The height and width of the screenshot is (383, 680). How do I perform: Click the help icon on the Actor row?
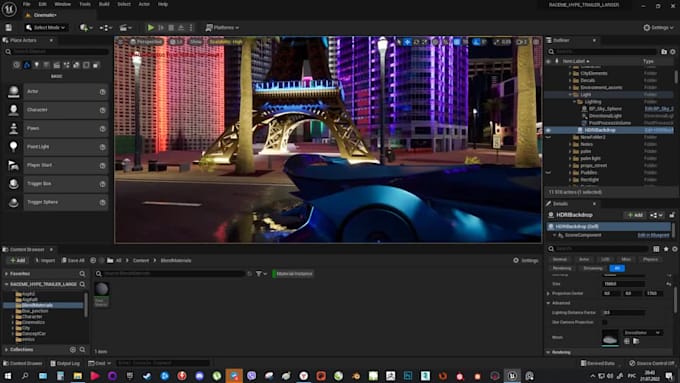point(103,92)
